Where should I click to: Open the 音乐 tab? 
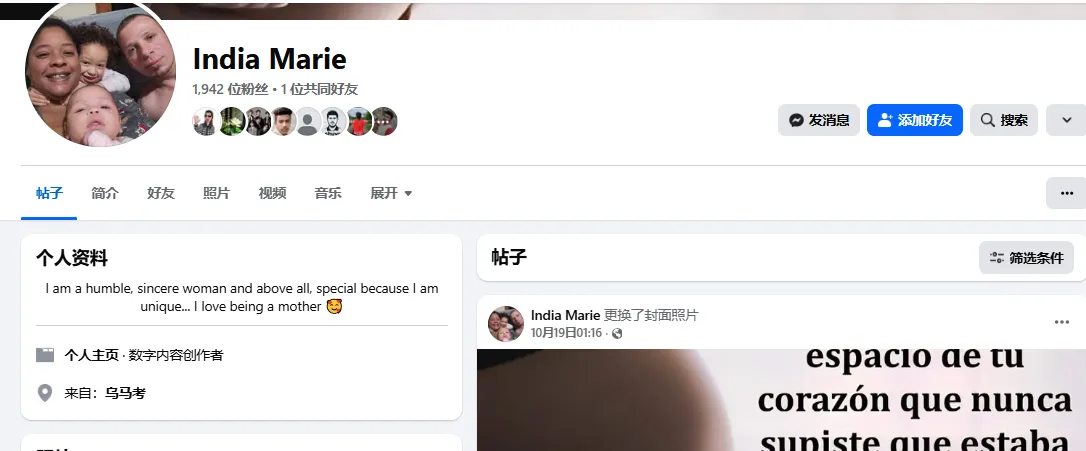tap(328, 193)
